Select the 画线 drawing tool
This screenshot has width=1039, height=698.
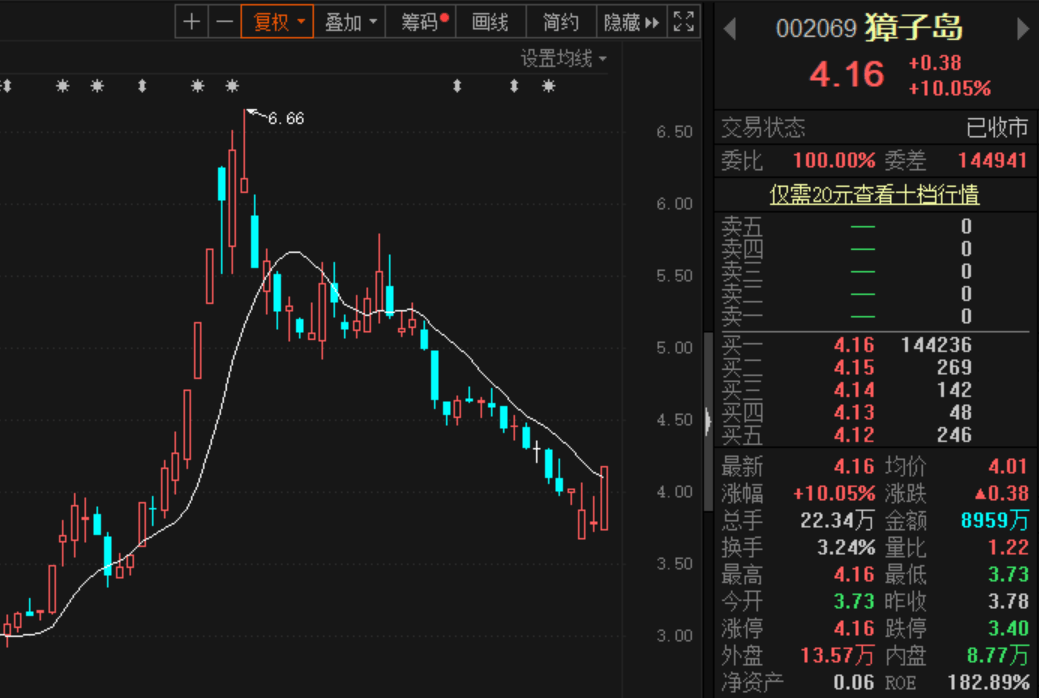490,22
